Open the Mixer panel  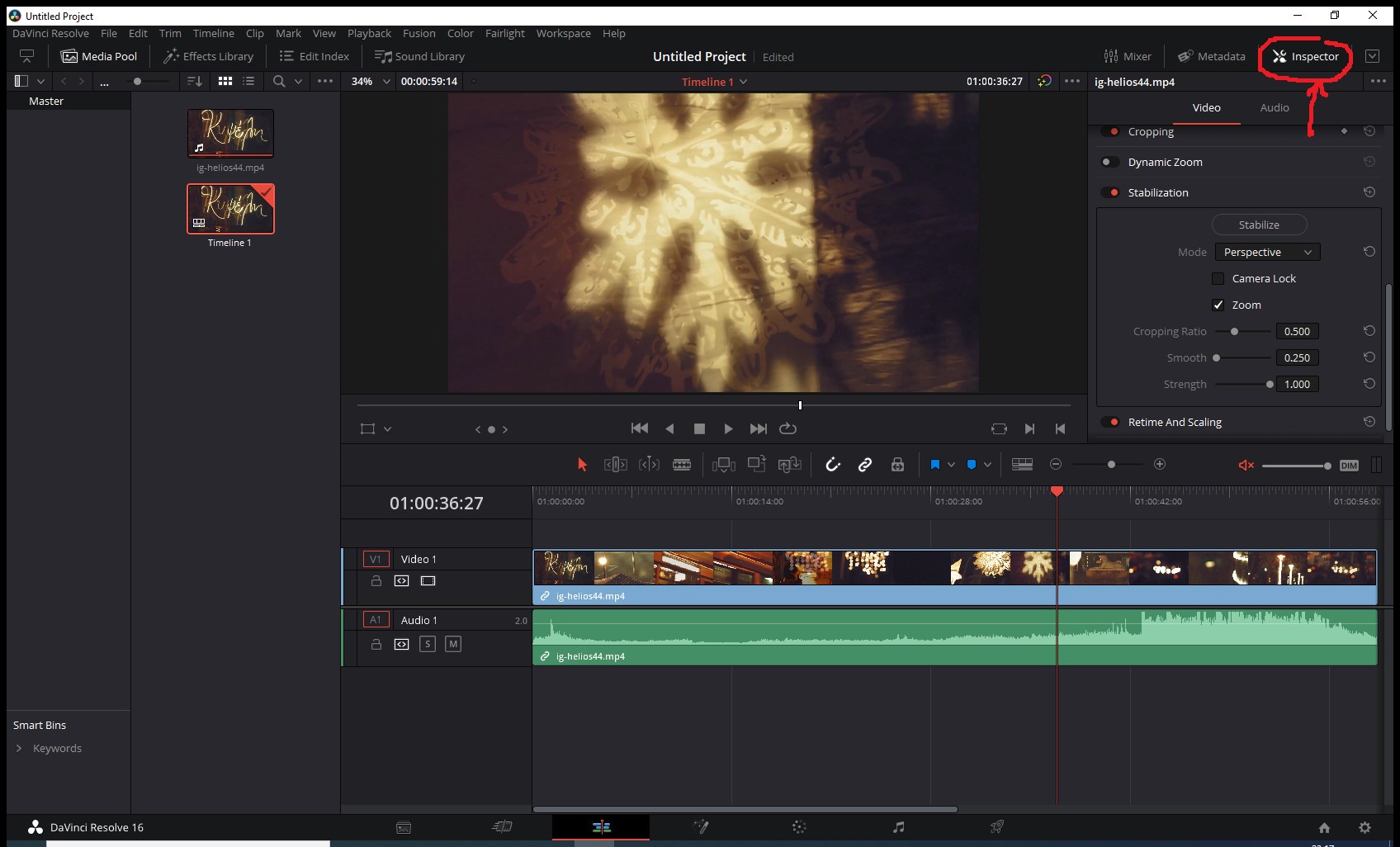[1128, 56]
